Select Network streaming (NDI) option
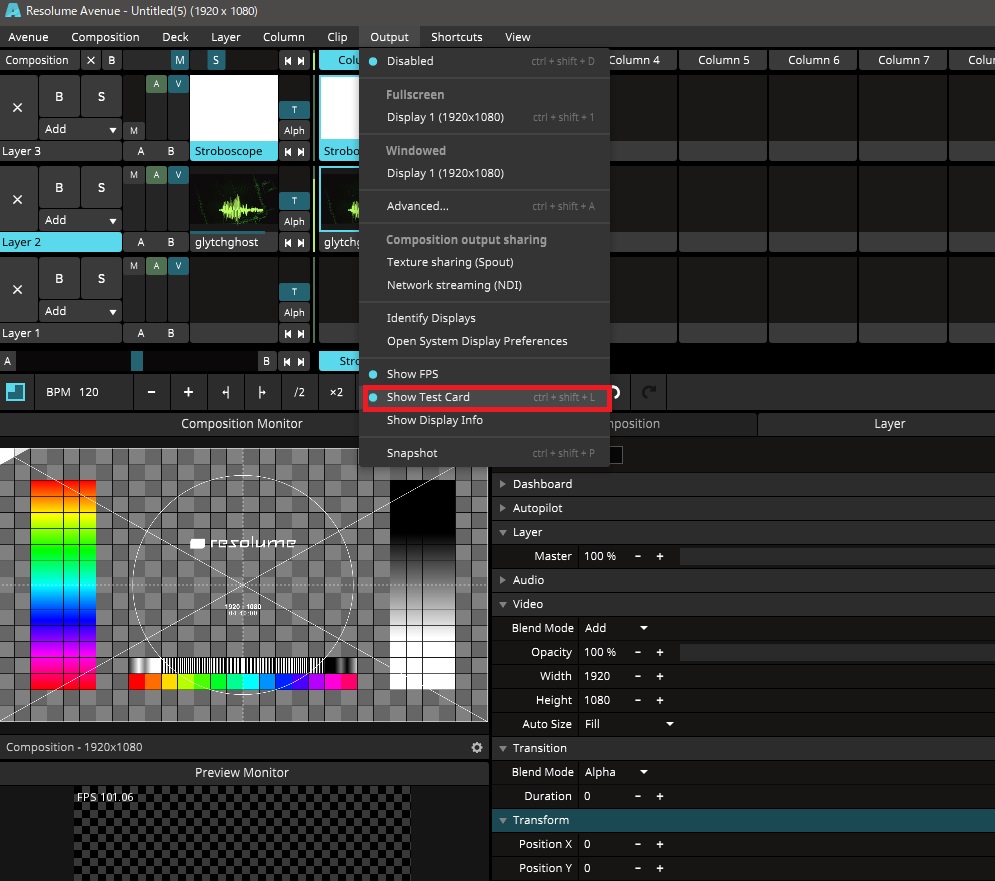Viewport: 995px width, 881px height. pos(485,286)
